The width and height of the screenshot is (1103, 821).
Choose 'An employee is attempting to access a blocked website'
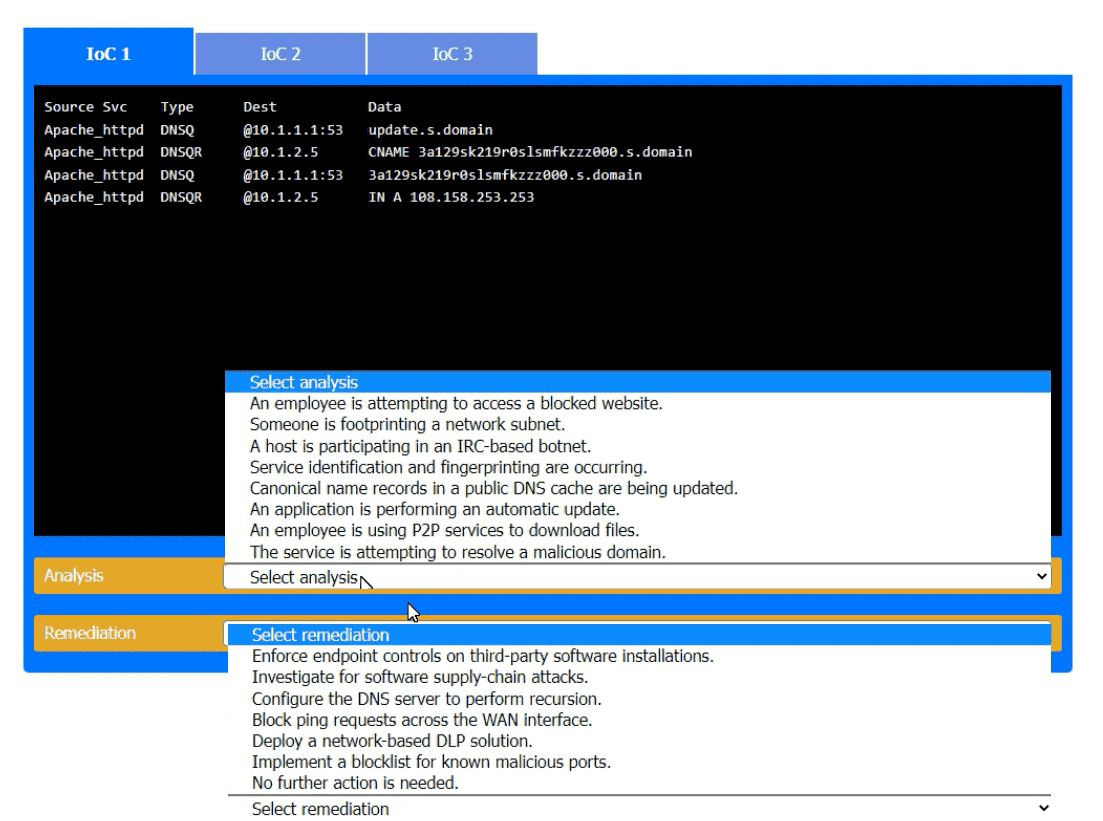[456, 403]
